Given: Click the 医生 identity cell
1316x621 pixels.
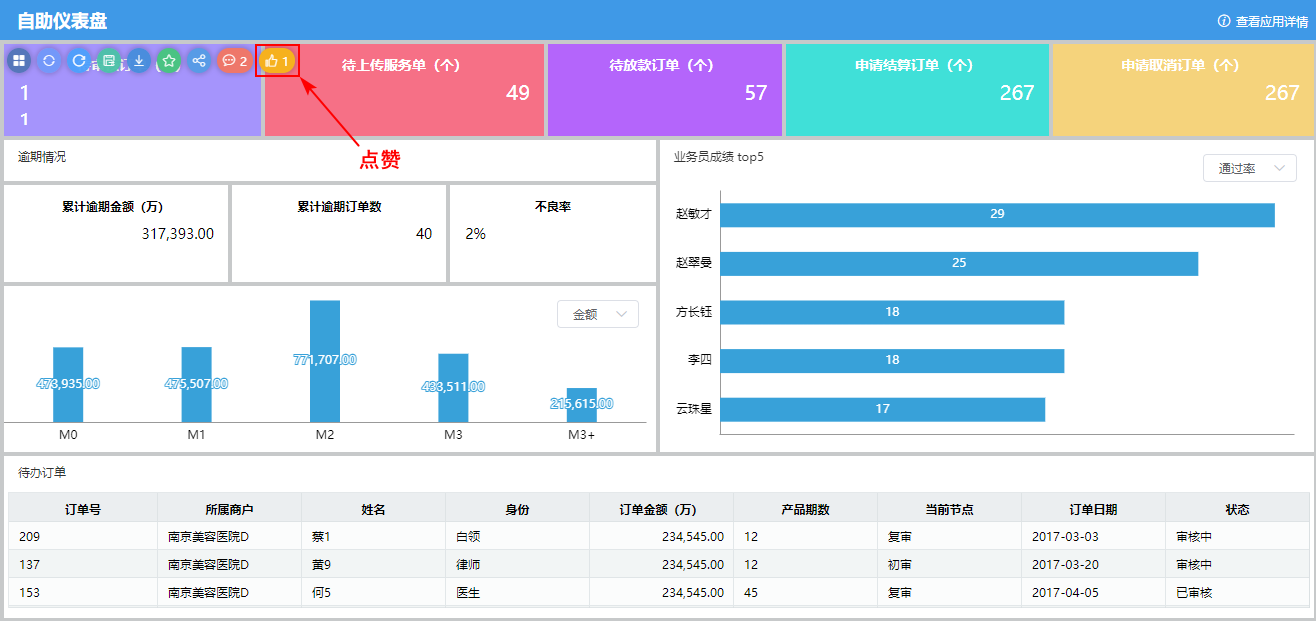Looking at the screenshot, I should click(x=517, y=592).
